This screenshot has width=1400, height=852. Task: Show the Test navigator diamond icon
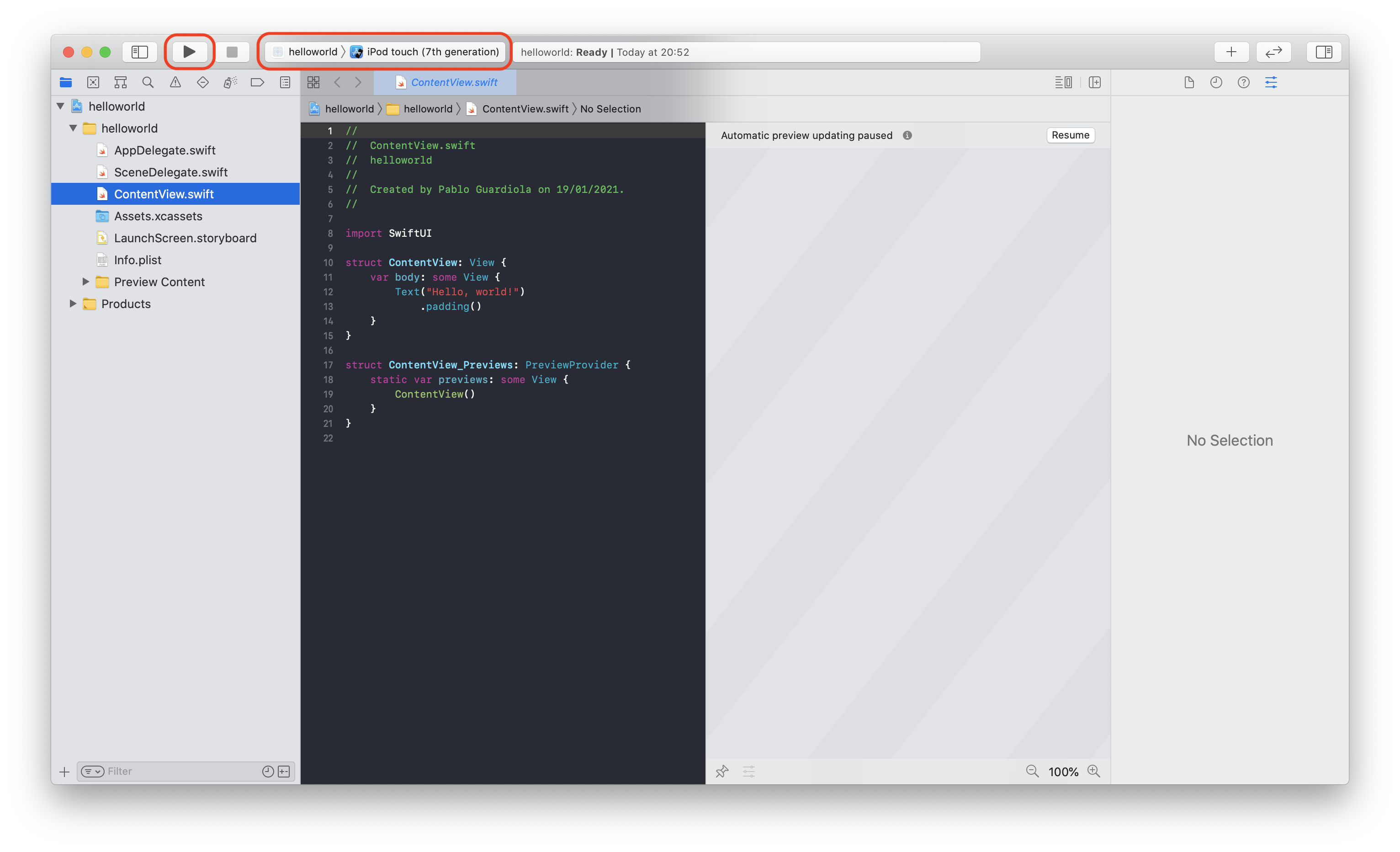pyautogui.click(x=203, y=82)
